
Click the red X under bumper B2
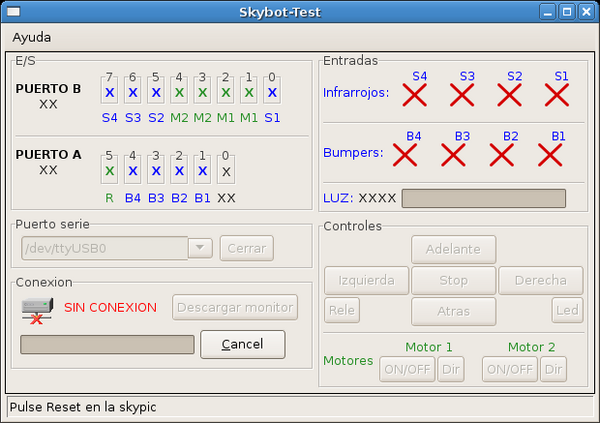502,154
